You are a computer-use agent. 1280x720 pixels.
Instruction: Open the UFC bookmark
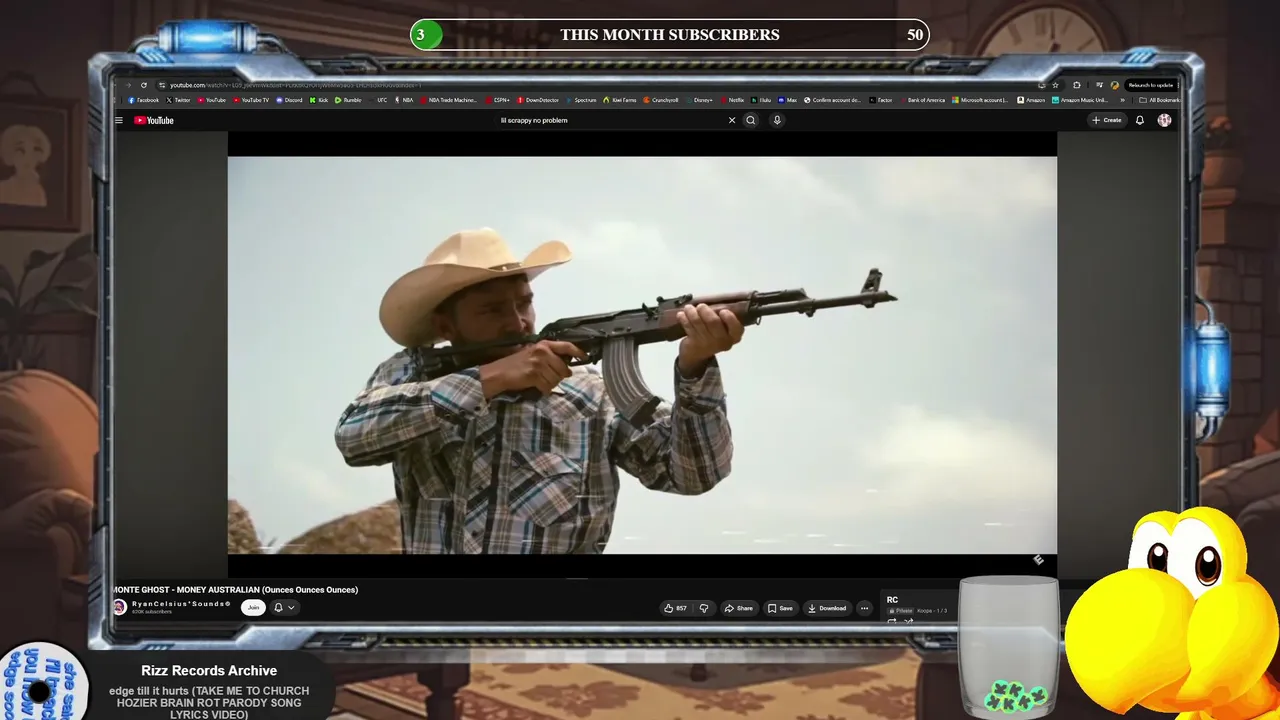click(378, 100)
